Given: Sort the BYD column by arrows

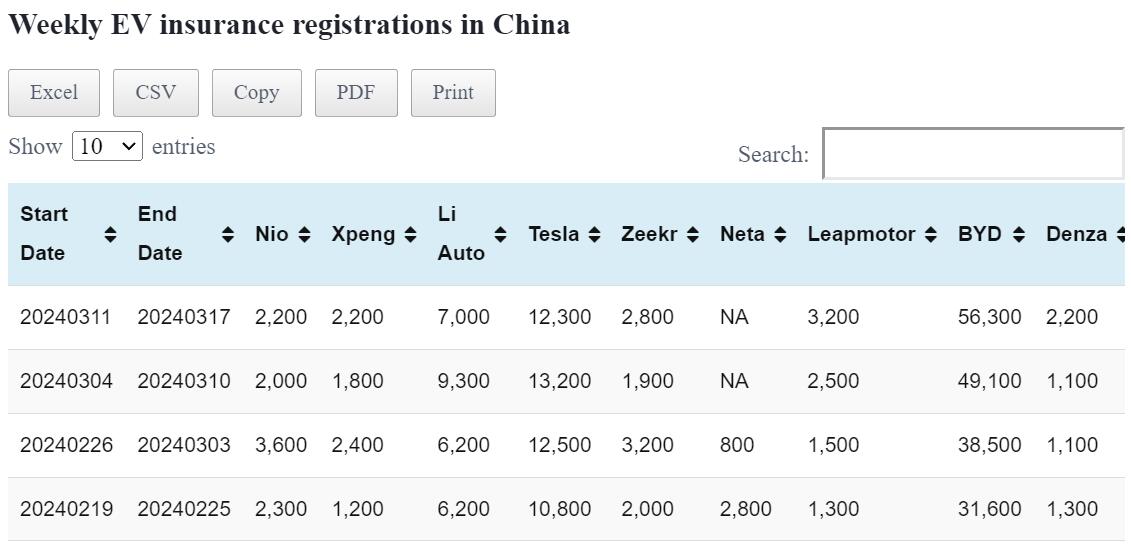Looking at the screenshot, I should pos(1019,234).
